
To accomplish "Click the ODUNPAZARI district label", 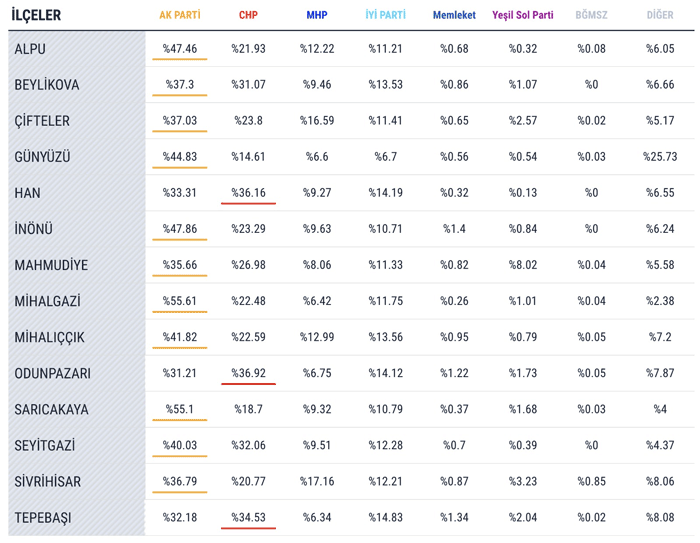I will pos(52,373).
